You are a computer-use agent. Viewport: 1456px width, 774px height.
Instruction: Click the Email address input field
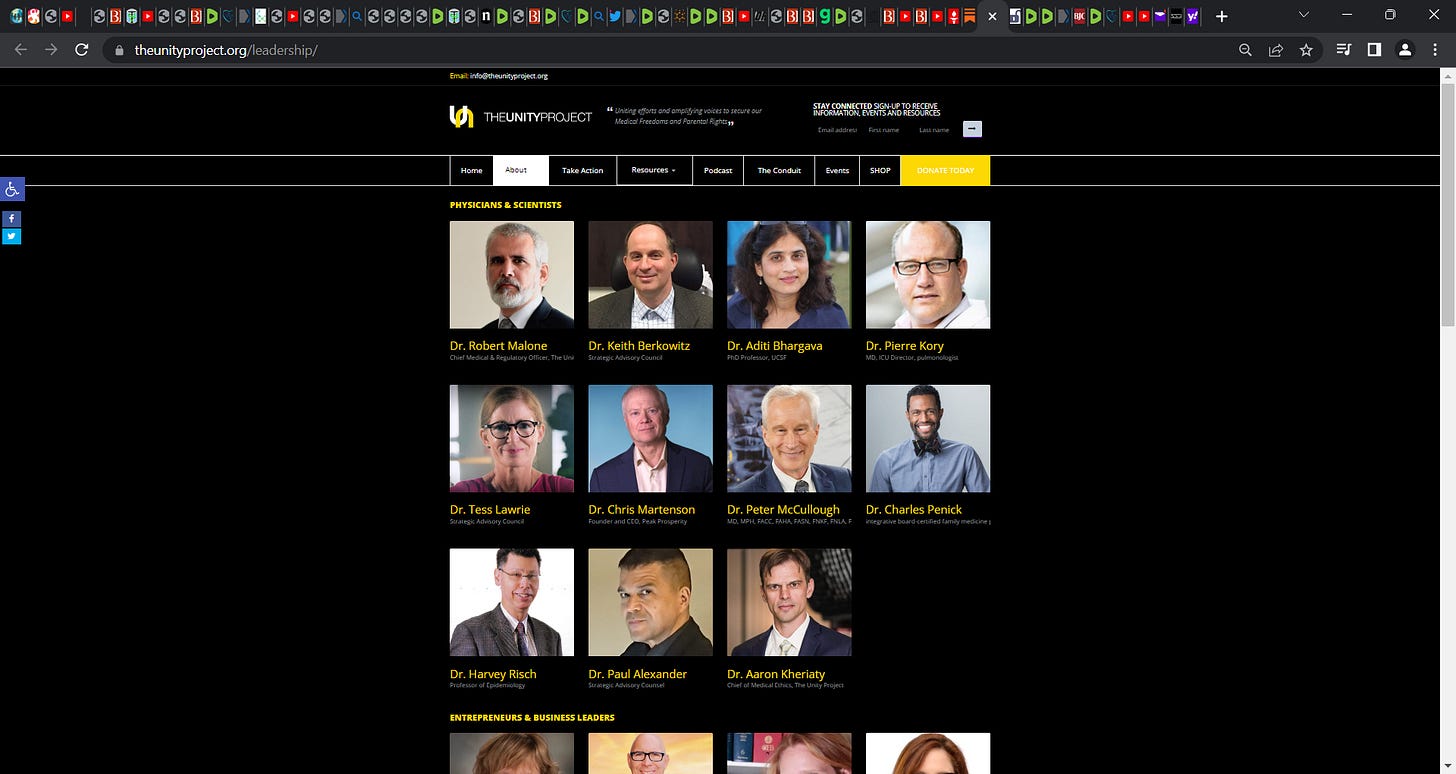837,130
